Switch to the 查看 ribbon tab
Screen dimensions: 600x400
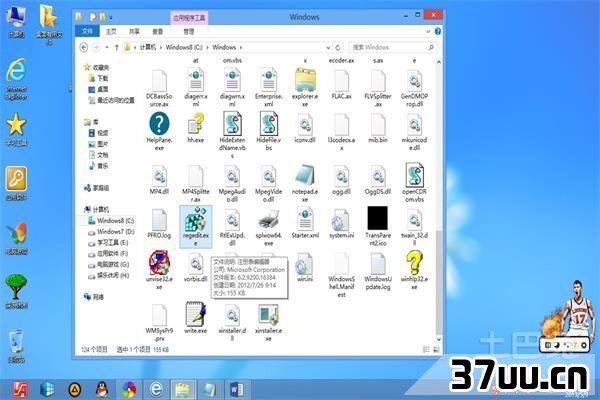[x=157, y=31]
